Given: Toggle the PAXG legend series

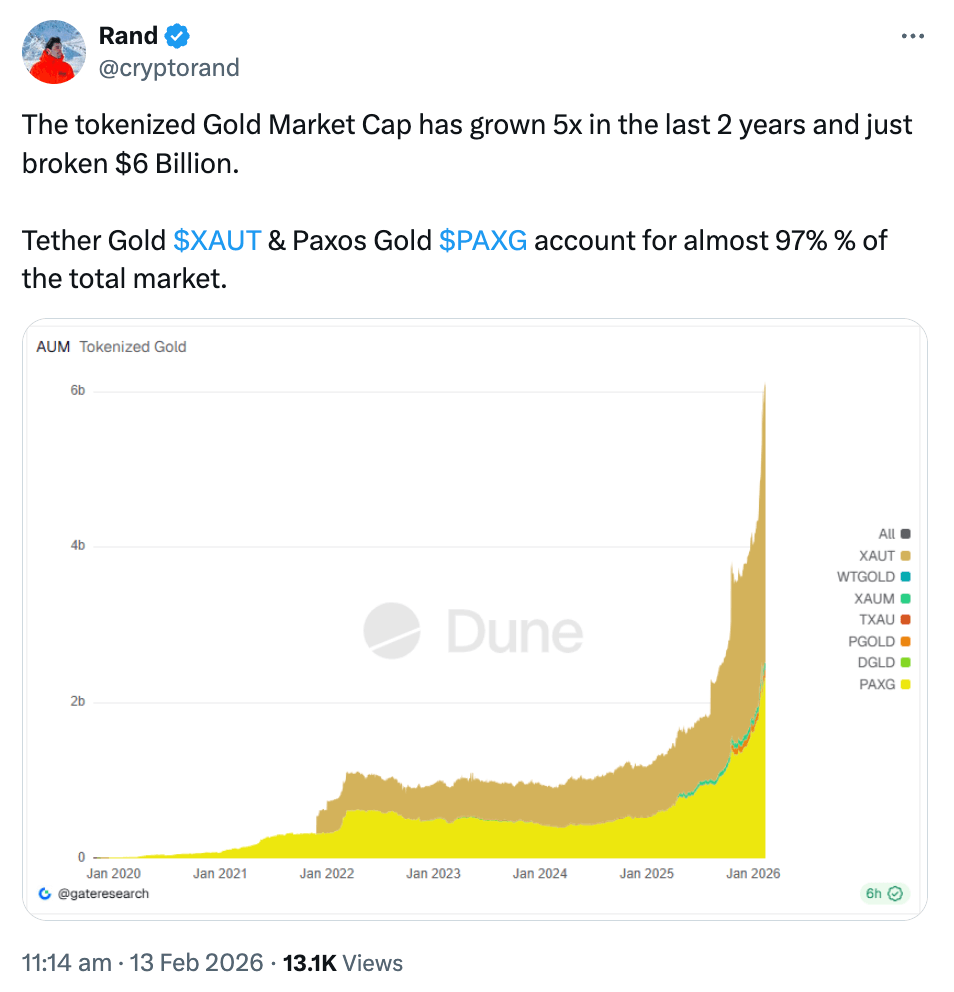Looking at the screenshot, I should [x=885, y=684].
